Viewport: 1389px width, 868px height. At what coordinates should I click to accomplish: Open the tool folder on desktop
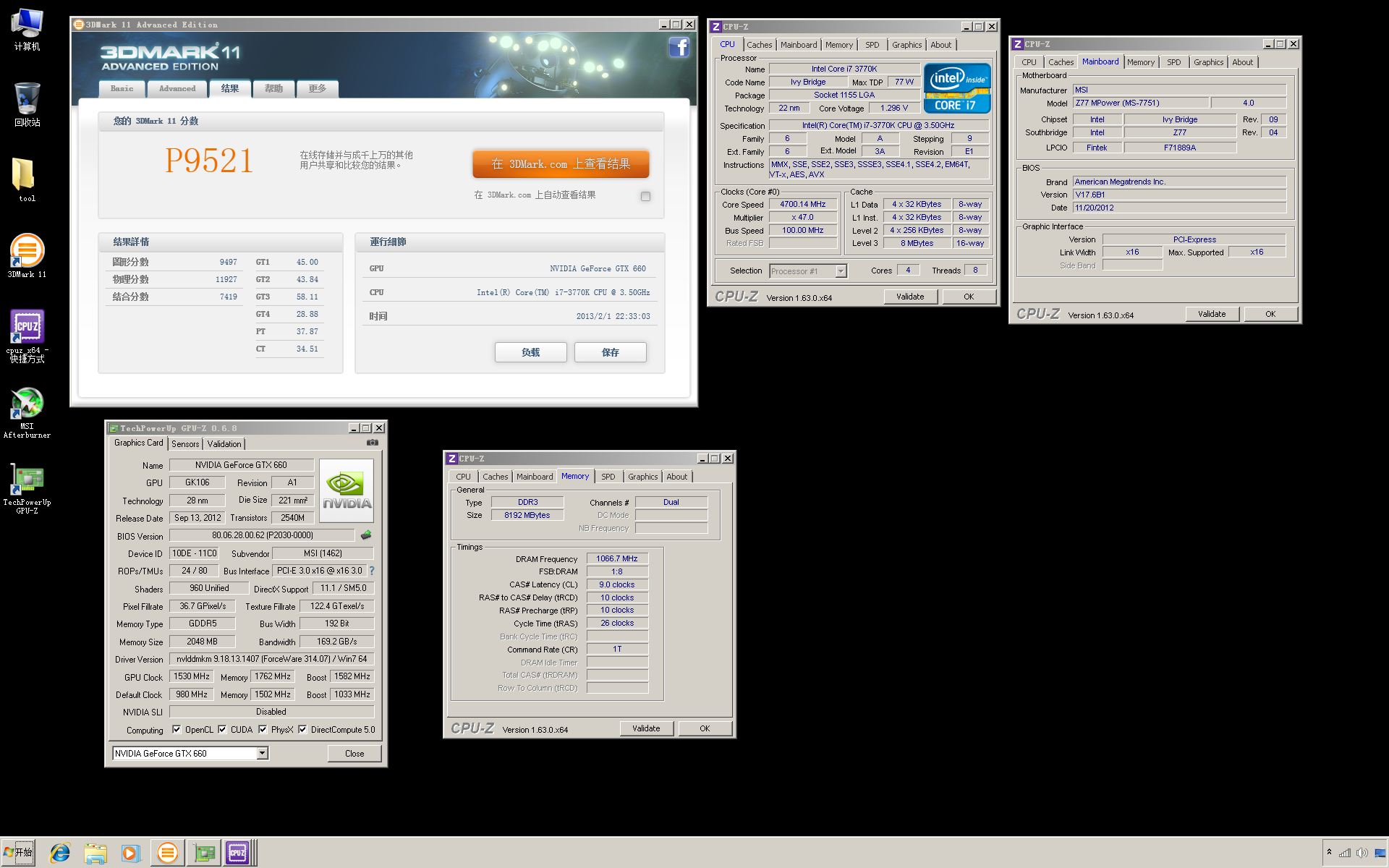click(x=27, y=180)
